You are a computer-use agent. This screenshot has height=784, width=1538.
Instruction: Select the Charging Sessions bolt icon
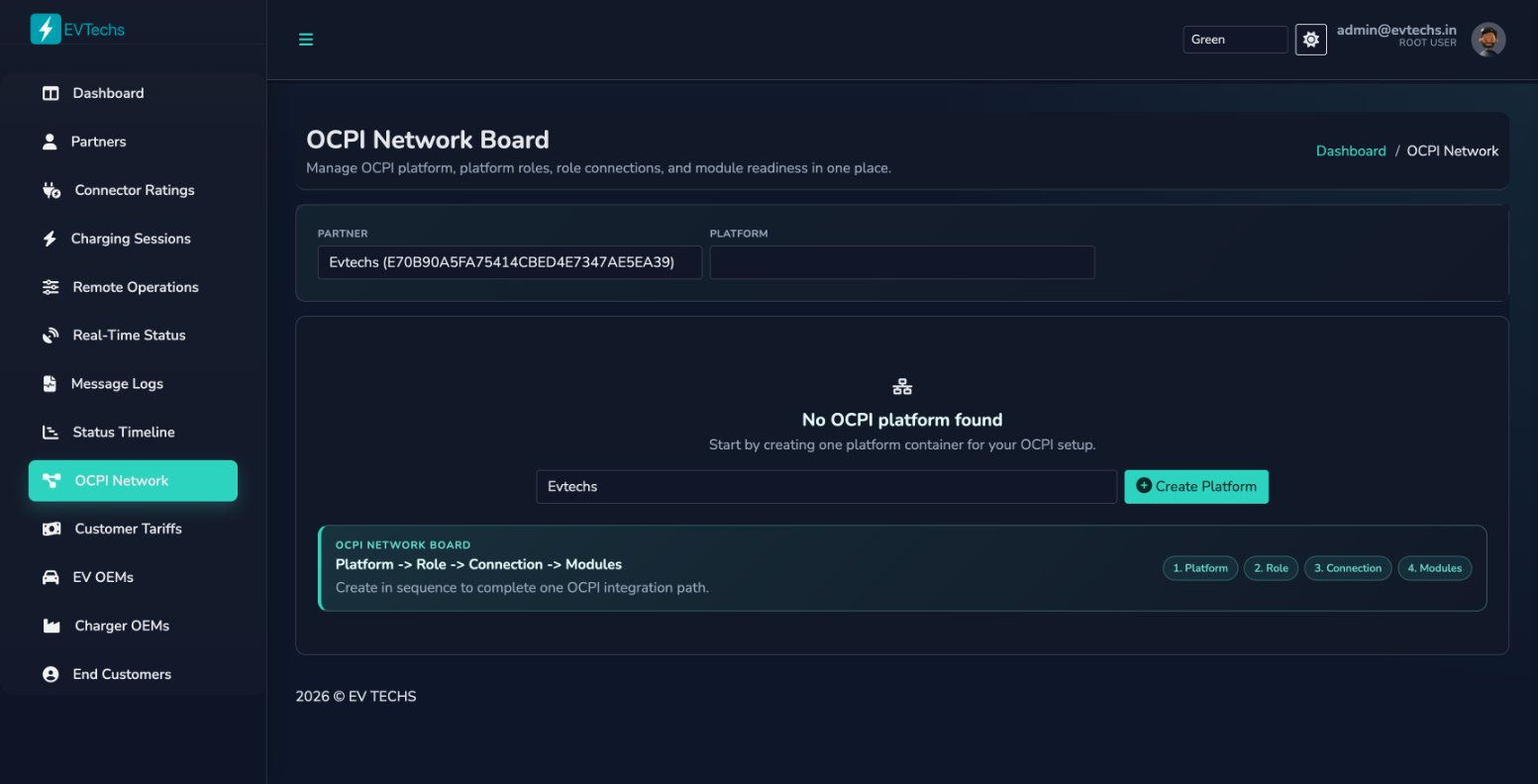pyautogui.click(x=50, y=238)
